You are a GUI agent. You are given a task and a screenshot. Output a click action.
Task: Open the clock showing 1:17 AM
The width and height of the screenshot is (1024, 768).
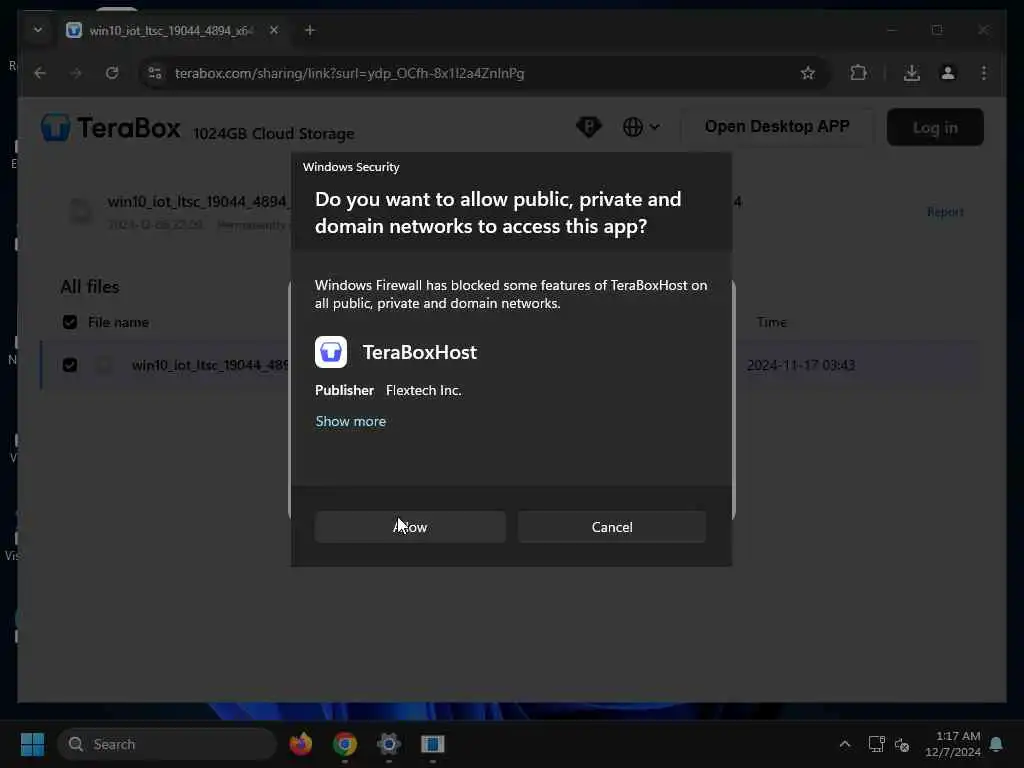point(953,744)
